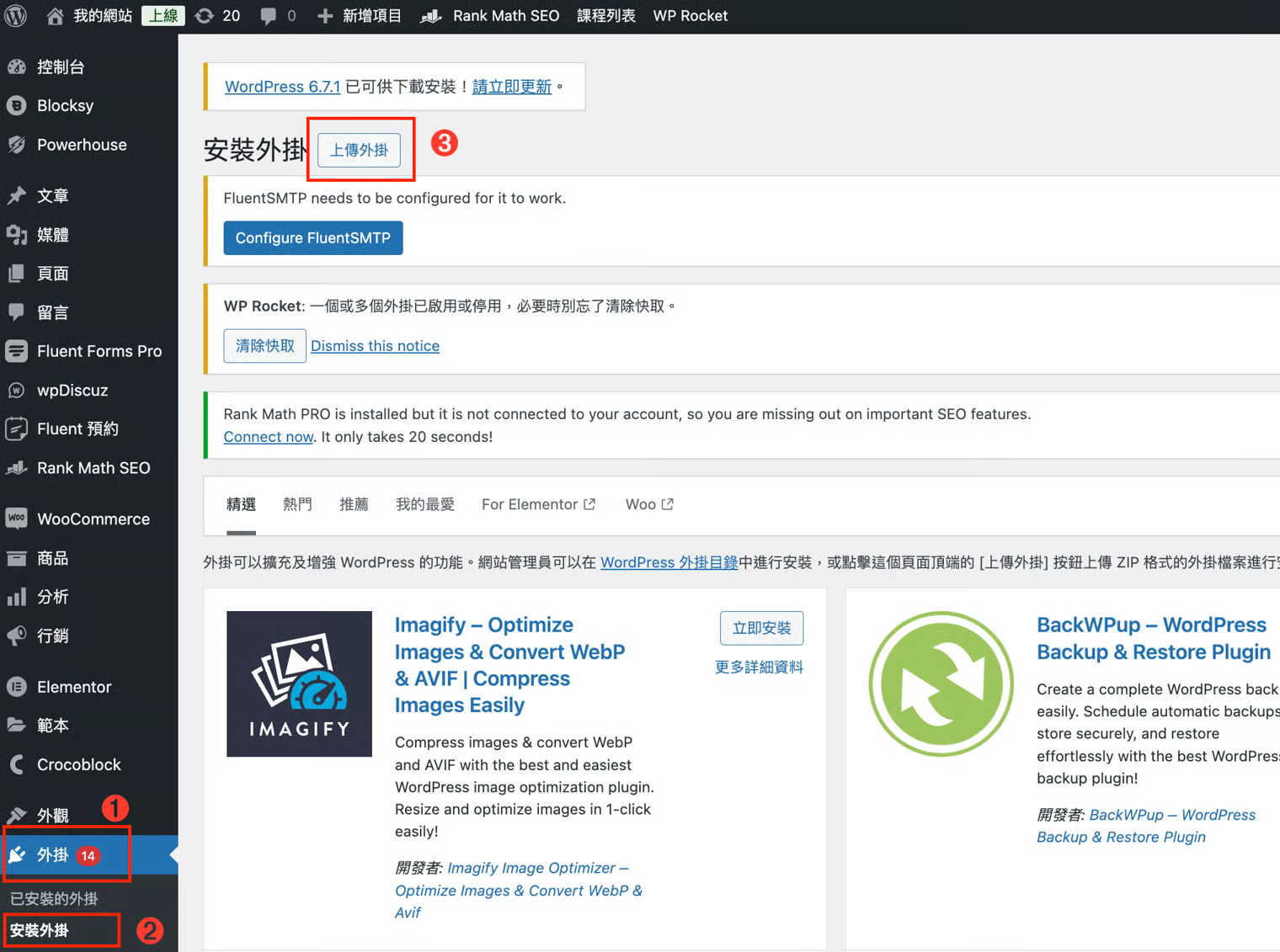Open the BackWPup plugin title link
Screen dimensions: 1280x952
tap(1154, 638)
